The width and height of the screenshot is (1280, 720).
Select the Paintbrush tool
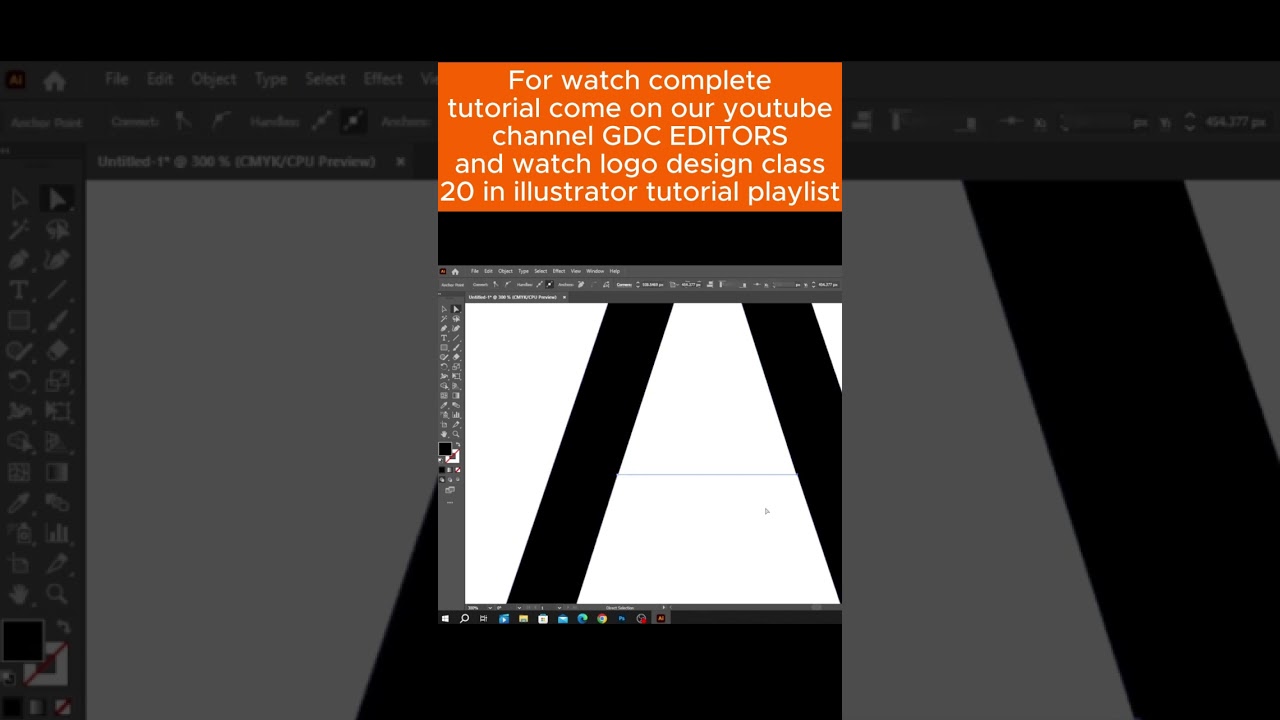pos(456,348)
